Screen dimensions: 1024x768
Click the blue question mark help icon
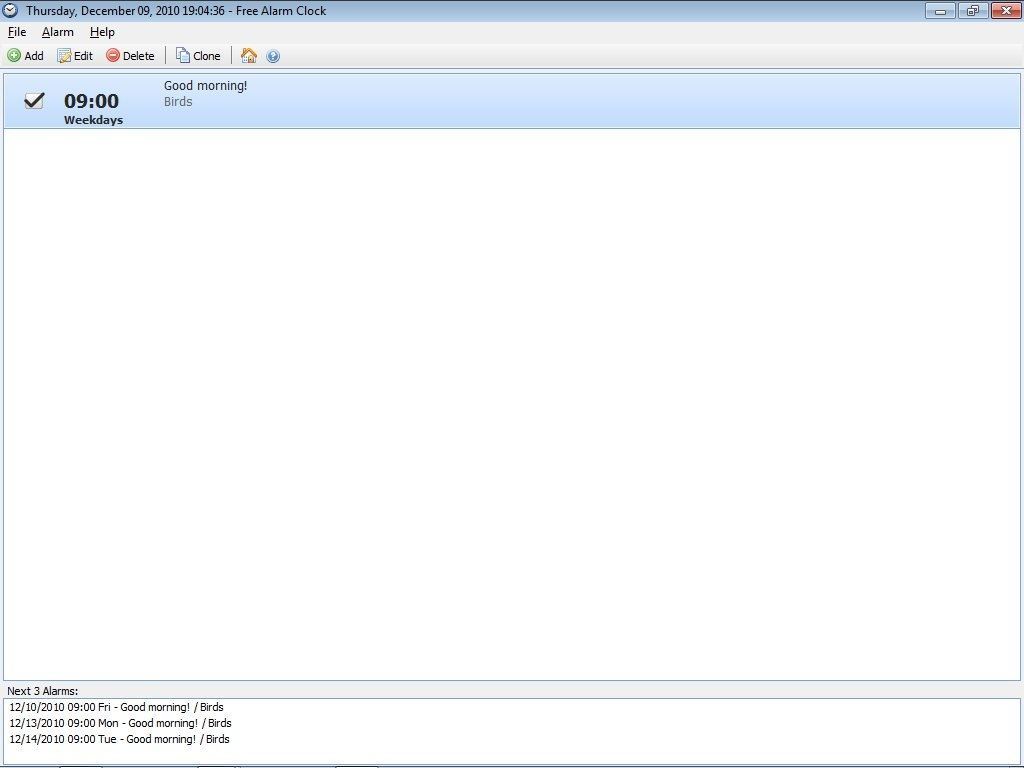click(x=273, y=56)
